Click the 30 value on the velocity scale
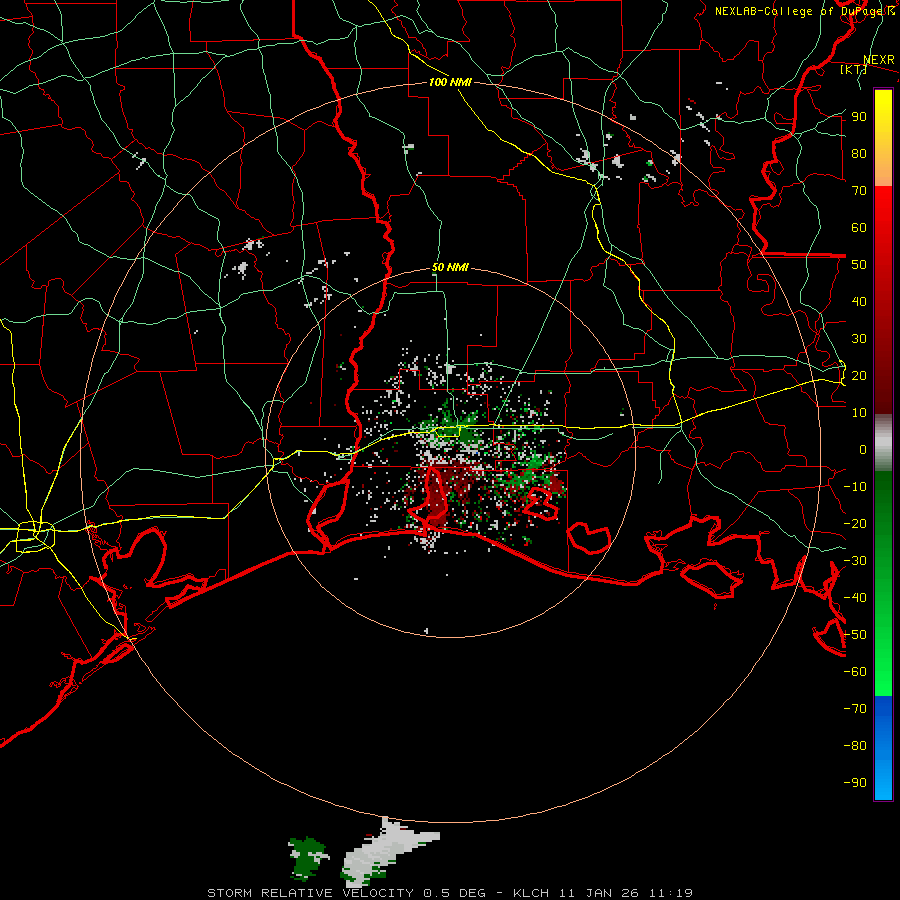This screenshot has width=900, height=900. pyautogui.click(x=859, y=339)
